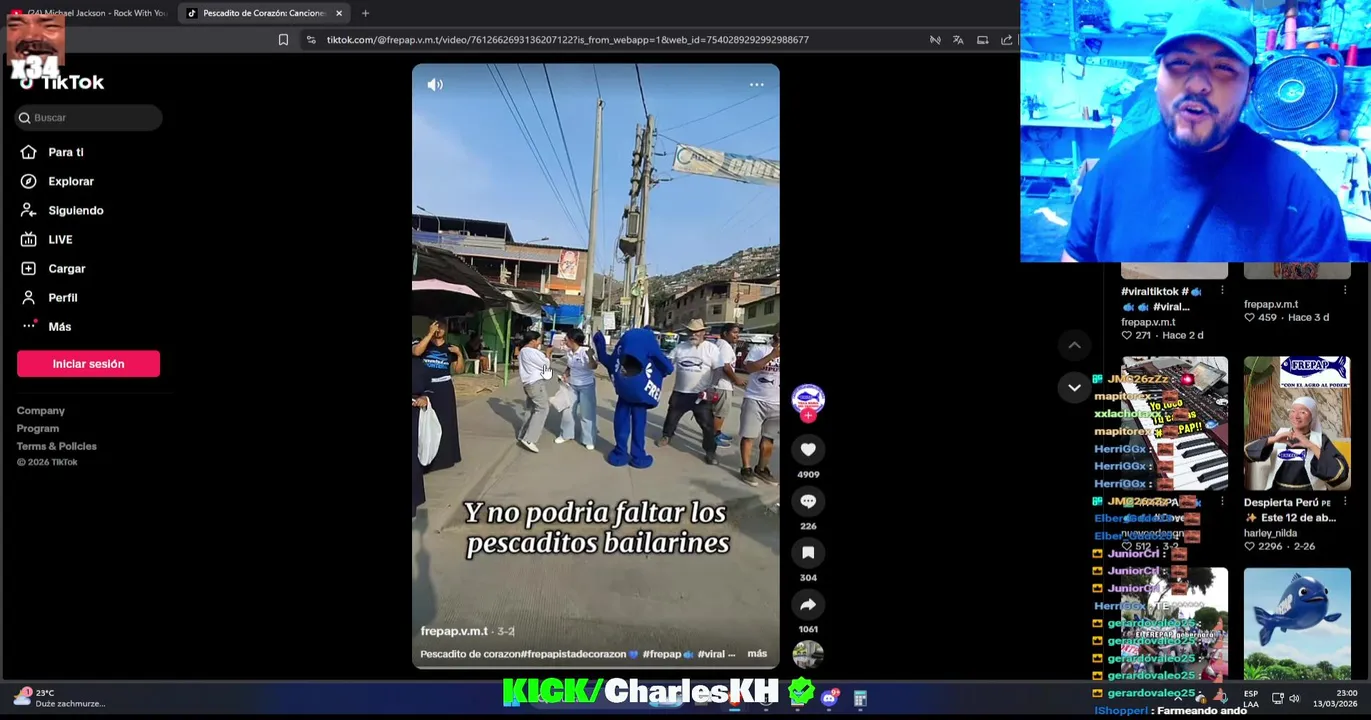The width and height of the screenshot is (1371, 720).
Task: Open options for the frepap.v.m.t 459 likes card
Action: pyautogui.click(x=1345, y=290)
